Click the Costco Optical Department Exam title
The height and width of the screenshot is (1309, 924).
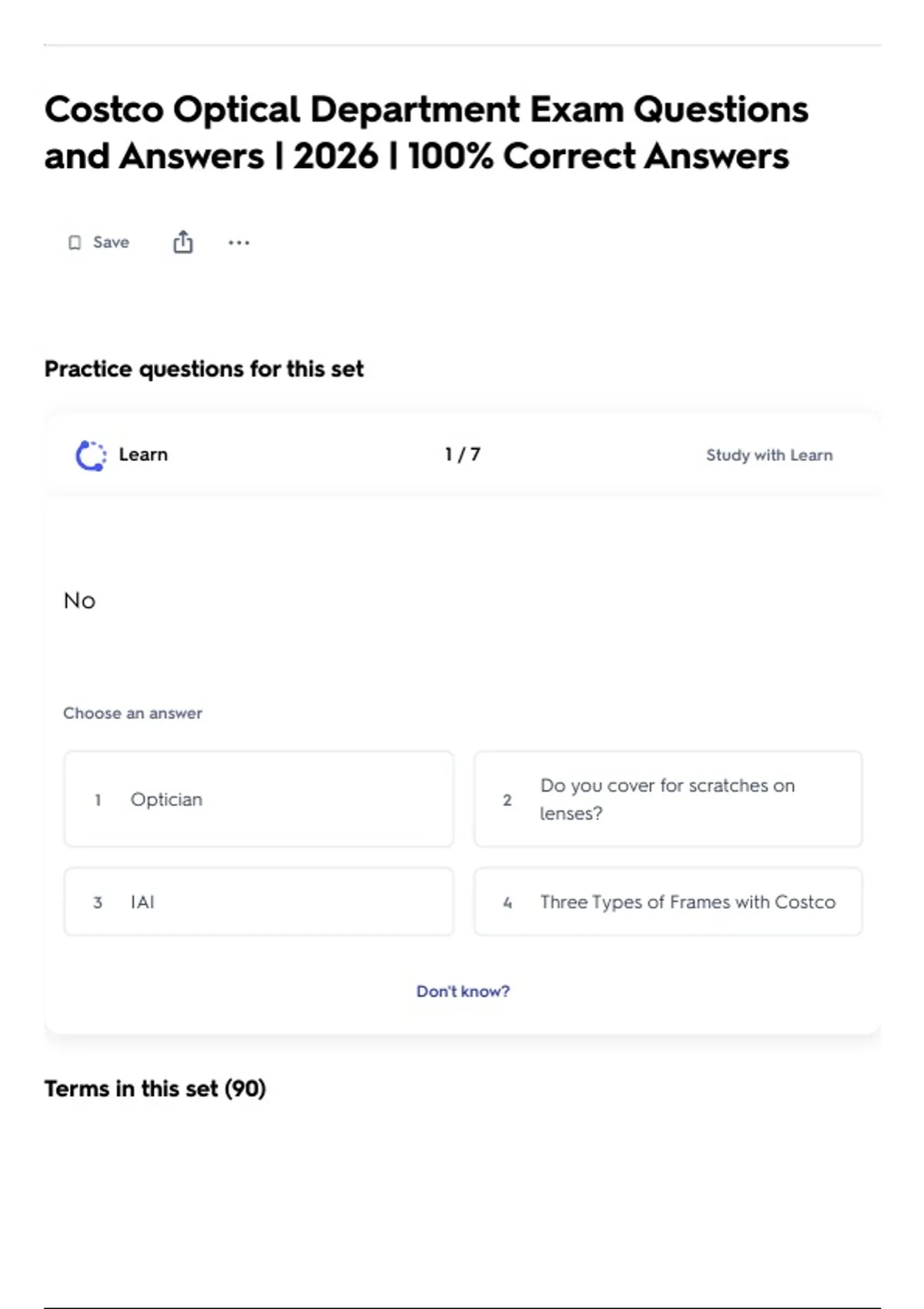427,132
